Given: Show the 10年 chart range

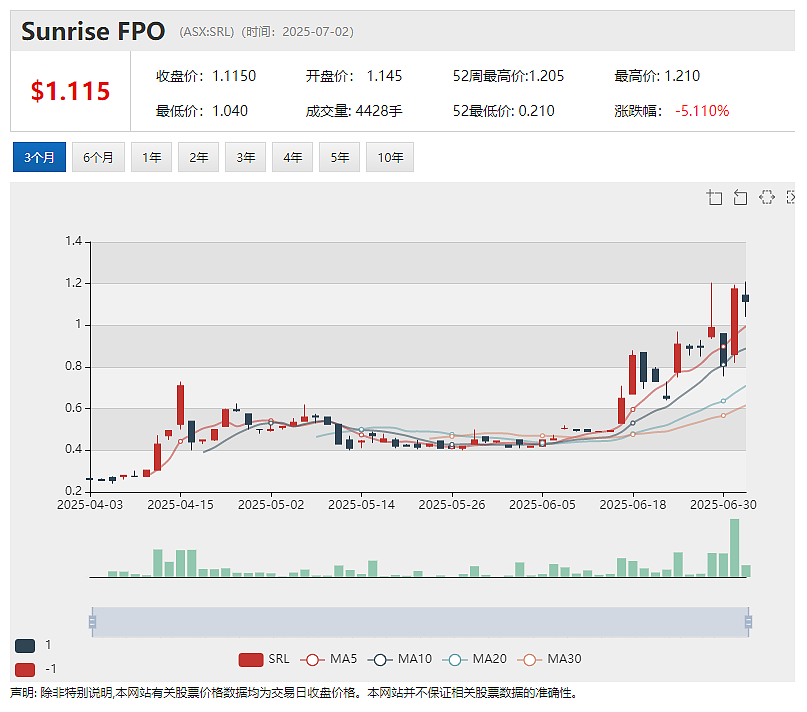Looking at the screenshot, I should pyautogui.click(x=390, y=157).
